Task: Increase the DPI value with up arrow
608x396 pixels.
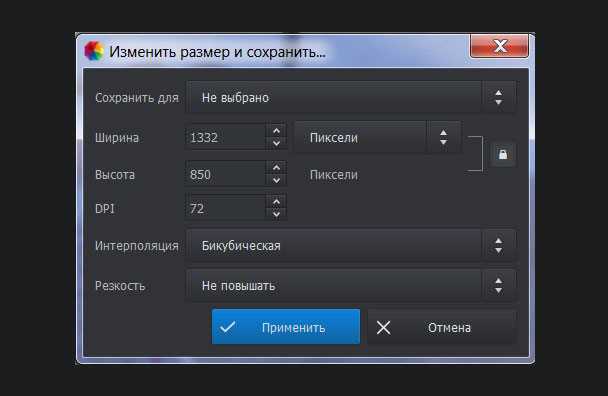Action: (x=276, y=202)
